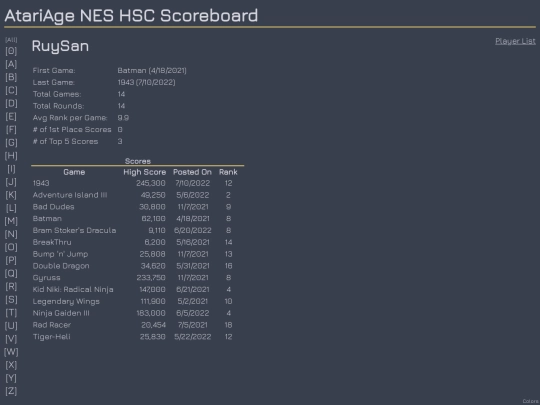Click the Rank column header

[x=228, y=172]
